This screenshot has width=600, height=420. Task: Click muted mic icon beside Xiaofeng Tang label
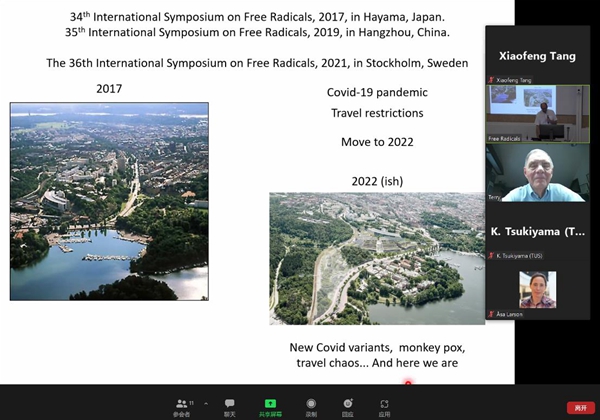point(491,78)
